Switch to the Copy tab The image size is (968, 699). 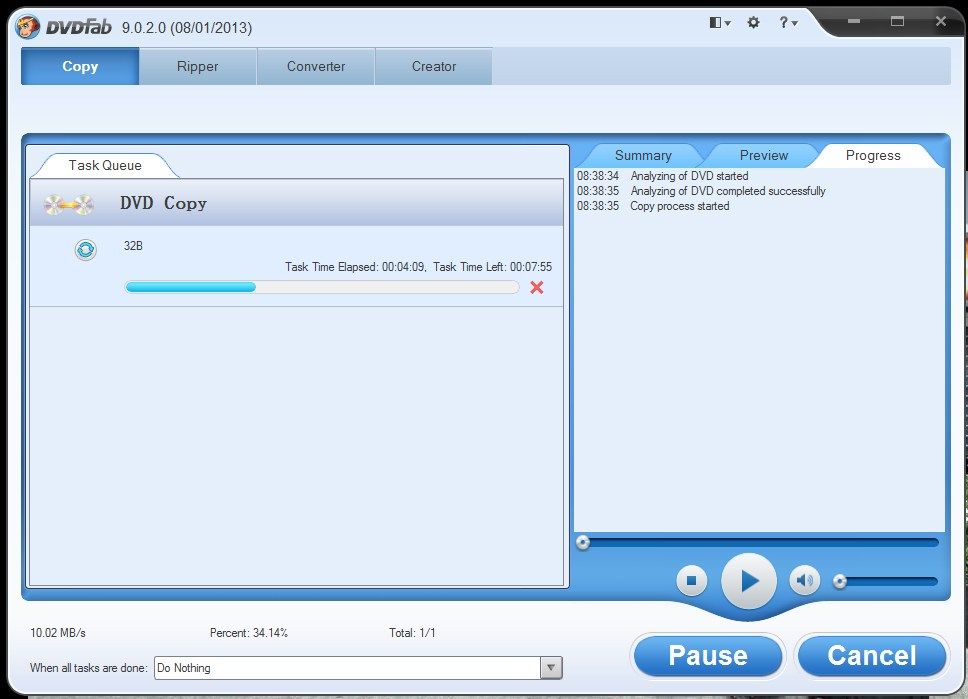[80, 67]
